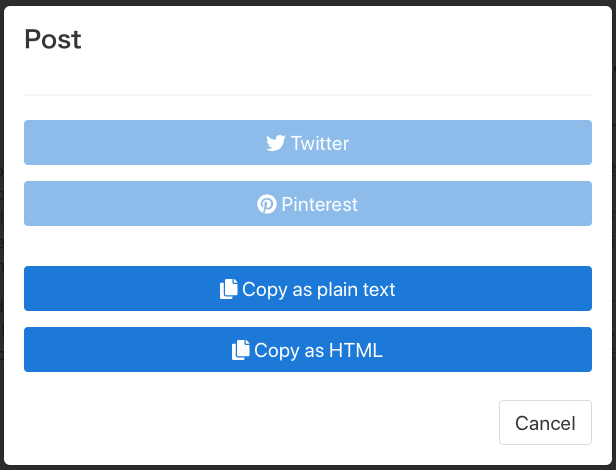Select the word Pinterest on its button
616x470 pixels.
click(319, 204)
